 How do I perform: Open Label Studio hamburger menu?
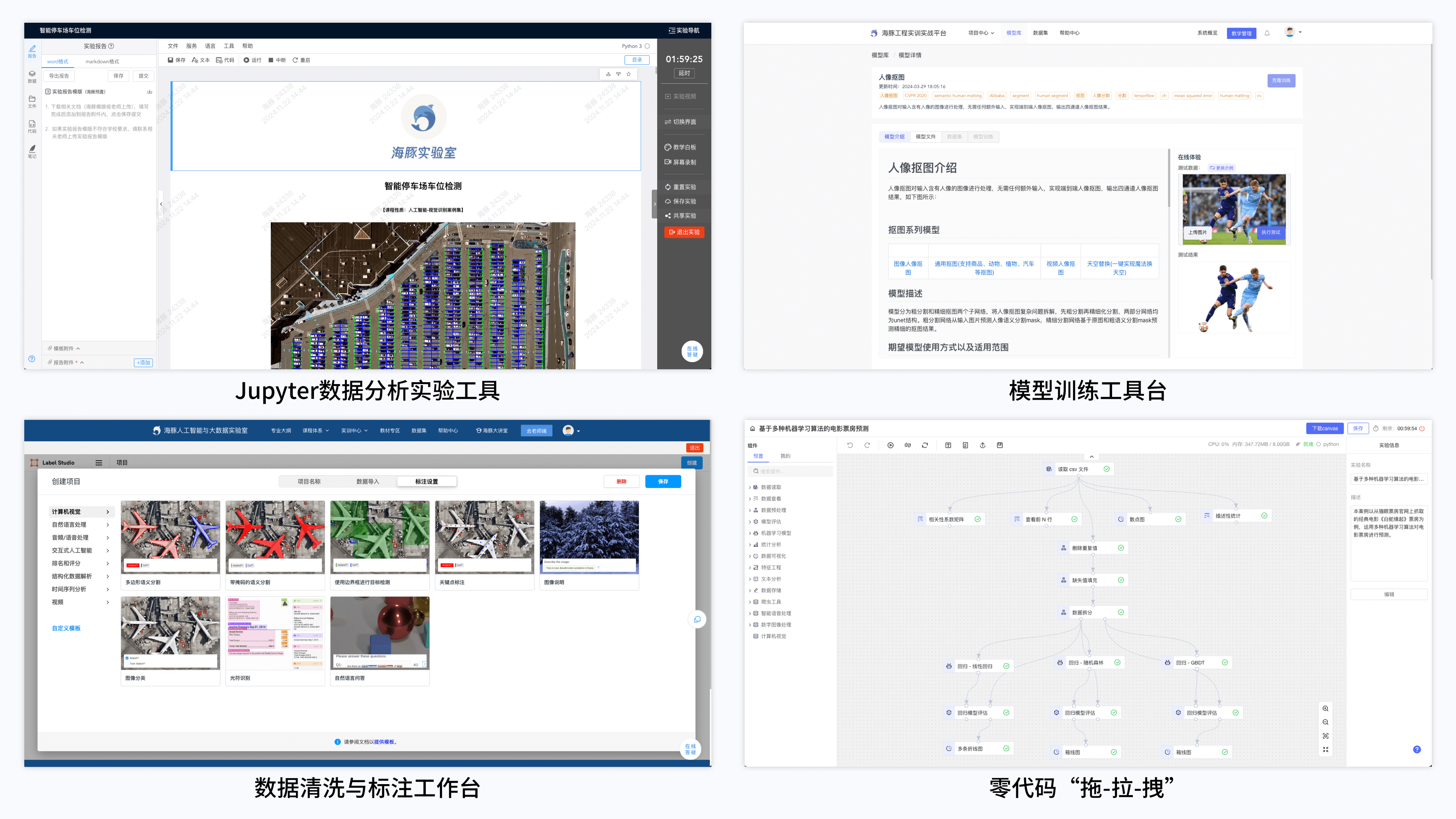[x=99, y=463]
